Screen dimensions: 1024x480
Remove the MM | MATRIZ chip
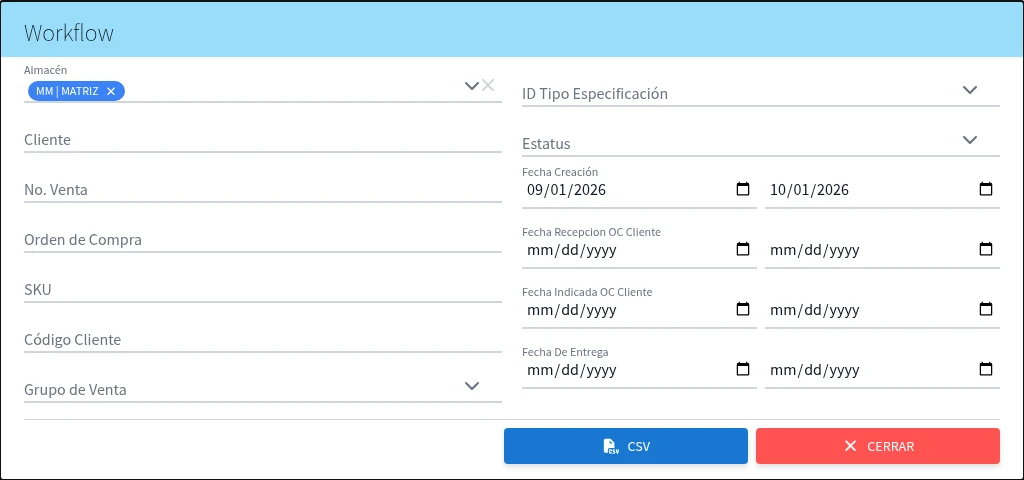111,91
